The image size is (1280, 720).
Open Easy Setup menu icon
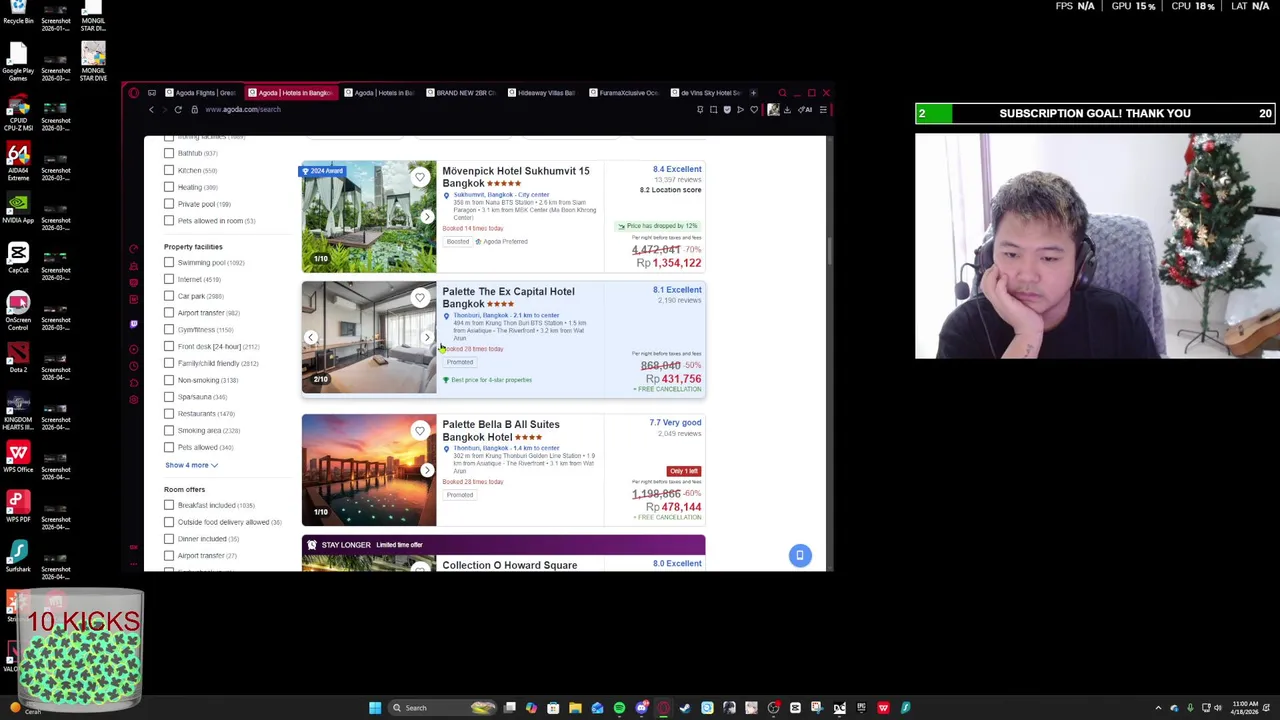pos(823,110)
